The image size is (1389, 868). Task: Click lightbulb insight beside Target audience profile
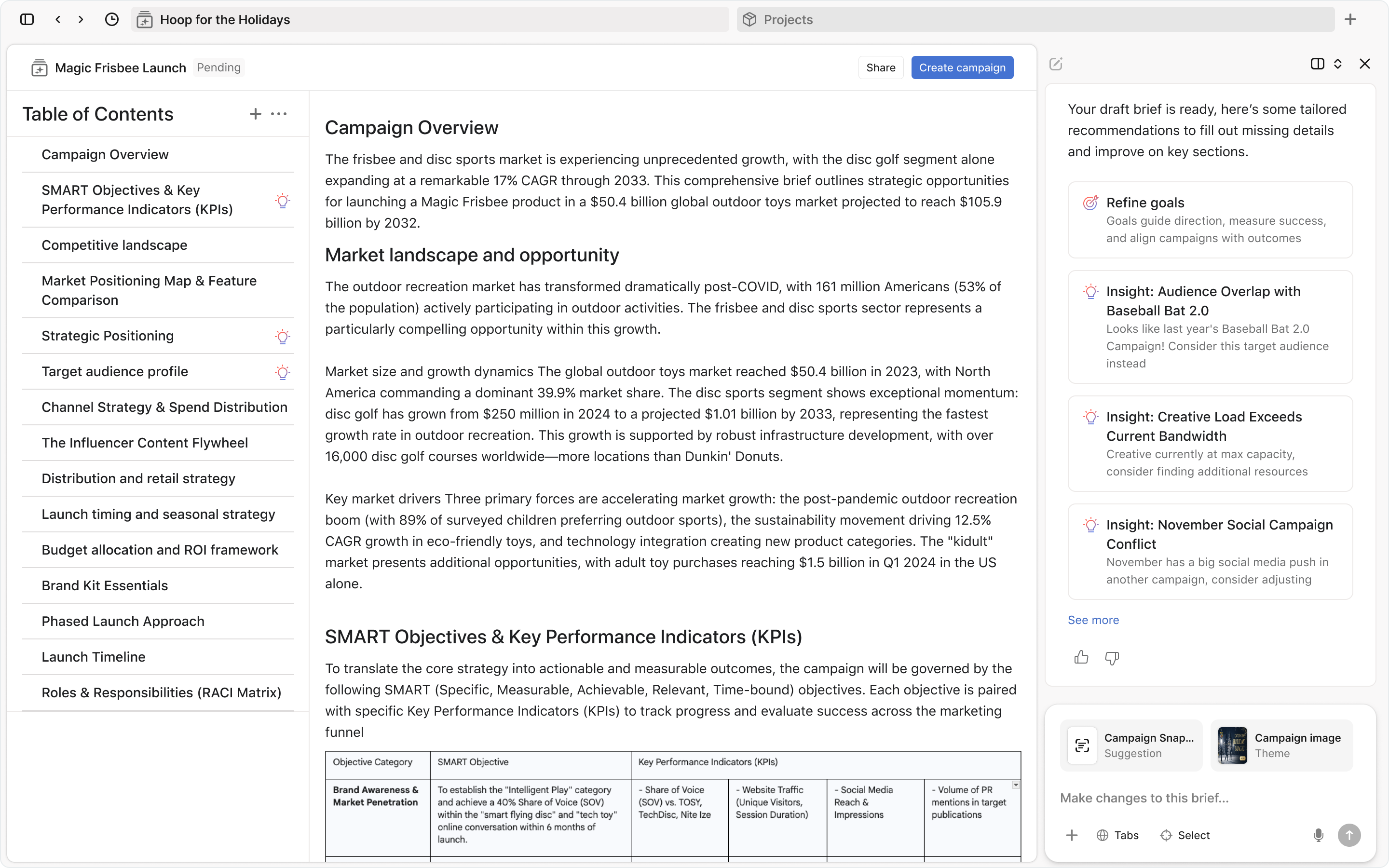pos(283,372)
